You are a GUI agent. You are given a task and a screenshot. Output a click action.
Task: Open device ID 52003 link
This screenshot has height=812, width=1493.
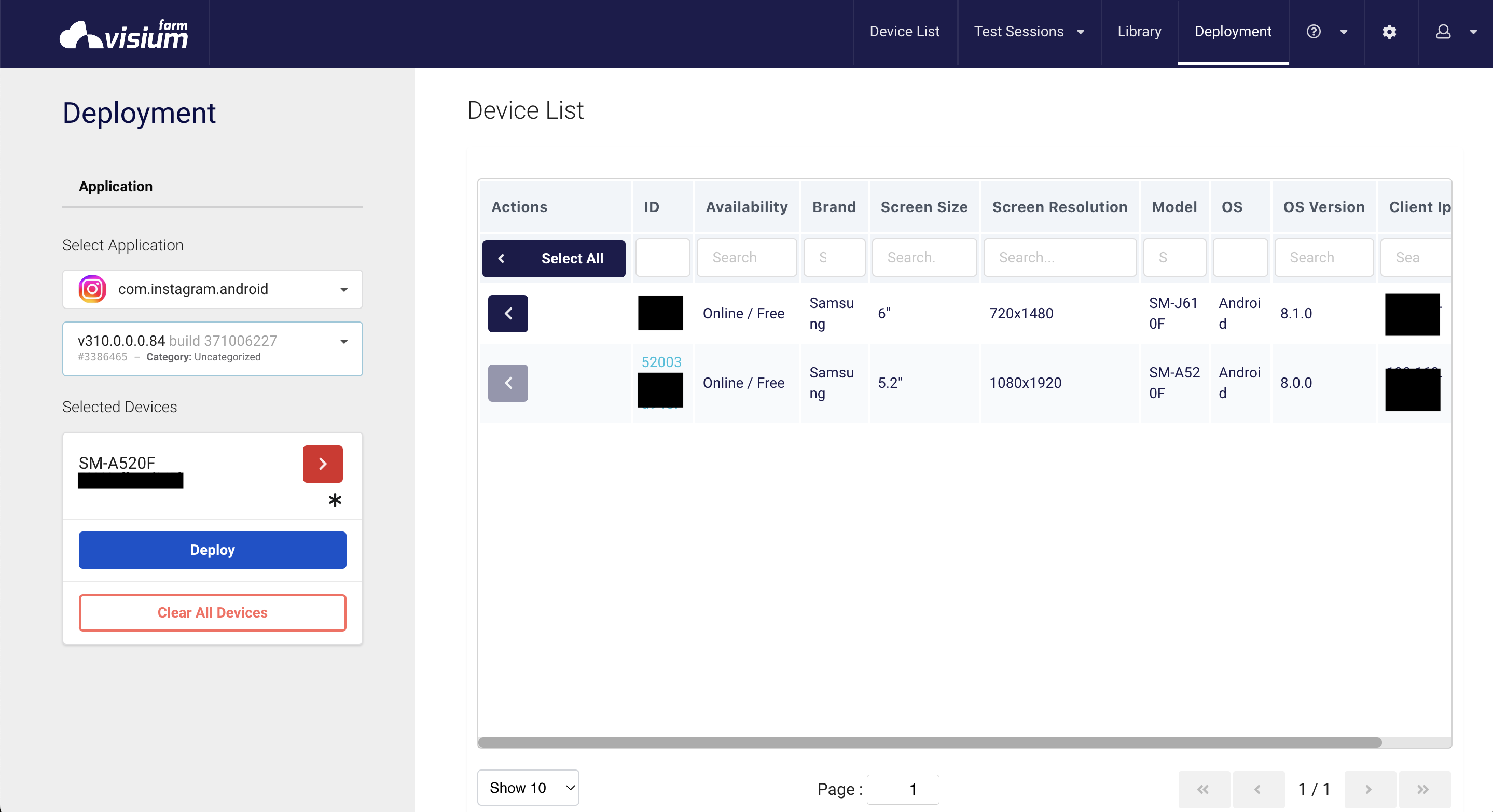[661, 362]
